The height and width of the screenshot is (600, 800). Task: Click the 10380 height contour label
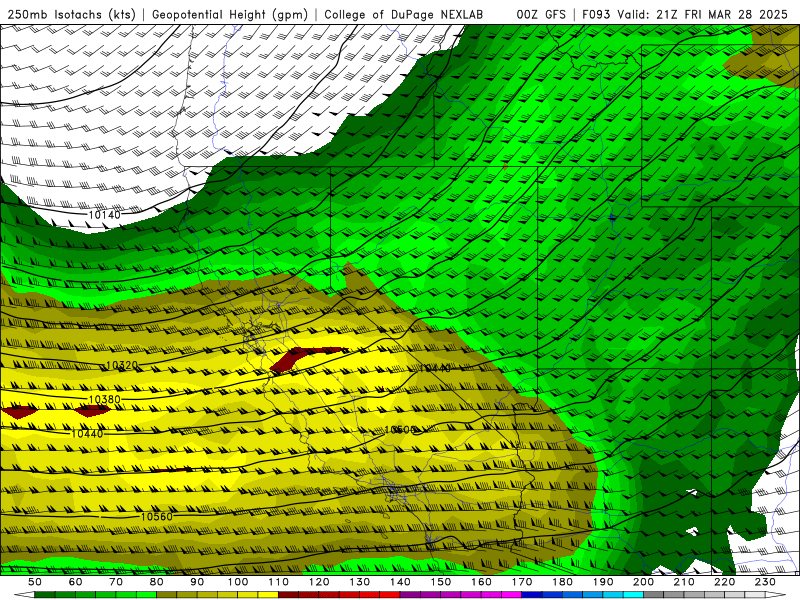click(x=105, y=399)
